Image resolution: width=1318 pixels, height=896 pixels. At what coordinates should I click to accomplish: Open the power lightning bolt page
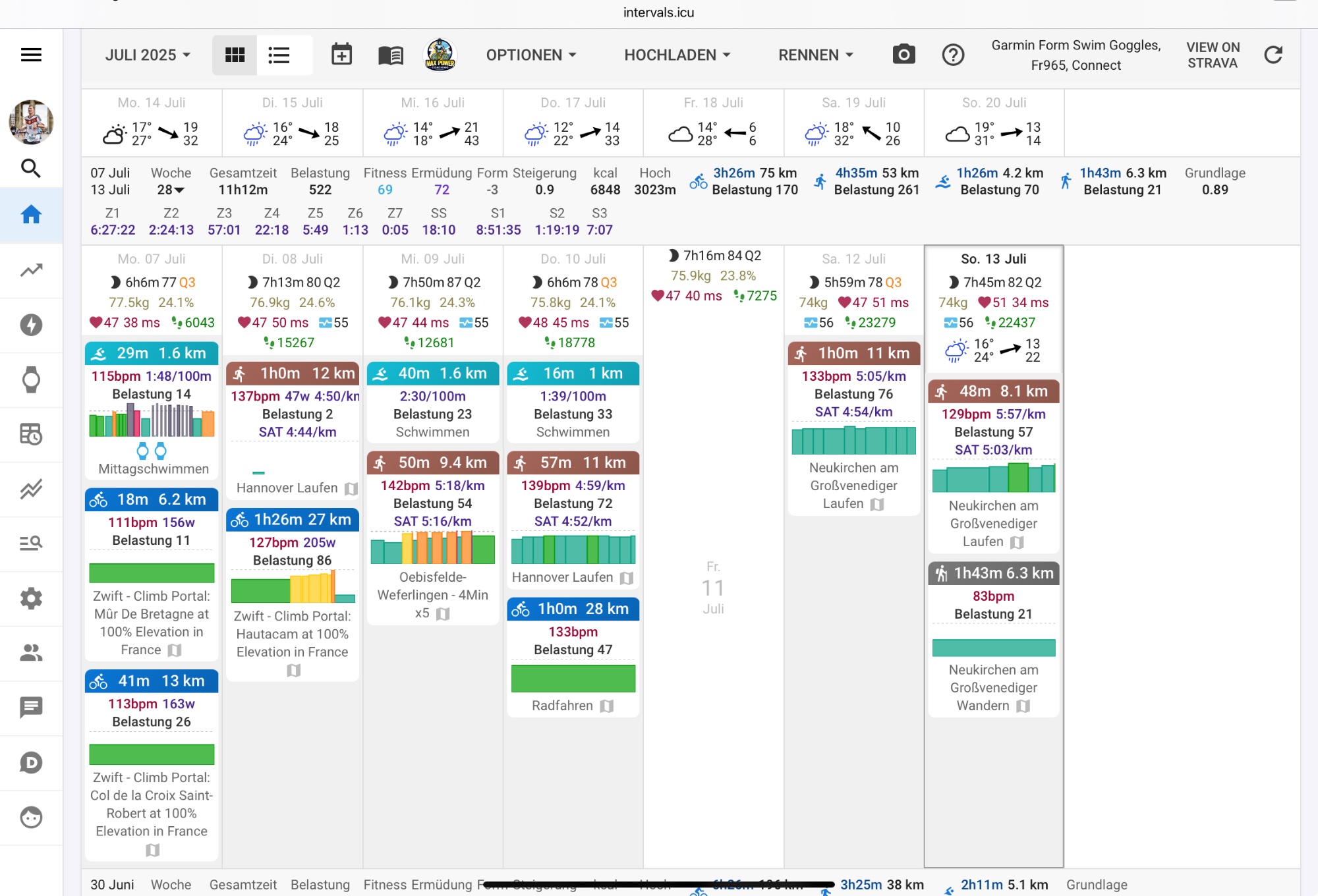31,325
